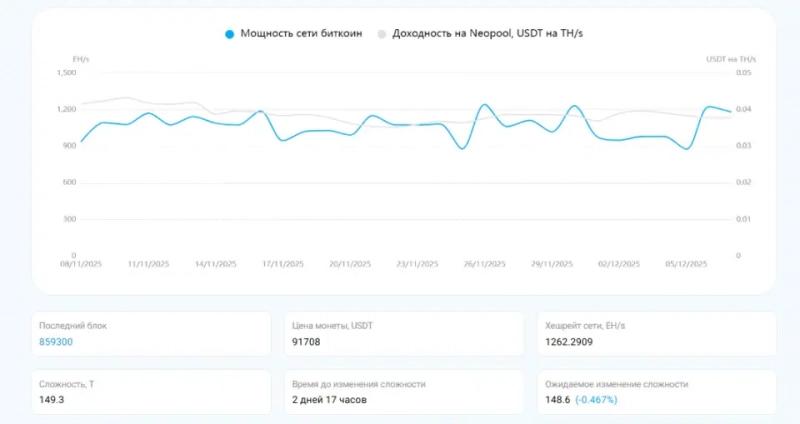The image size is (800, 424).
Task: Click the 20/11/2025 date on x-axis
Action: [x=350, y=264]
